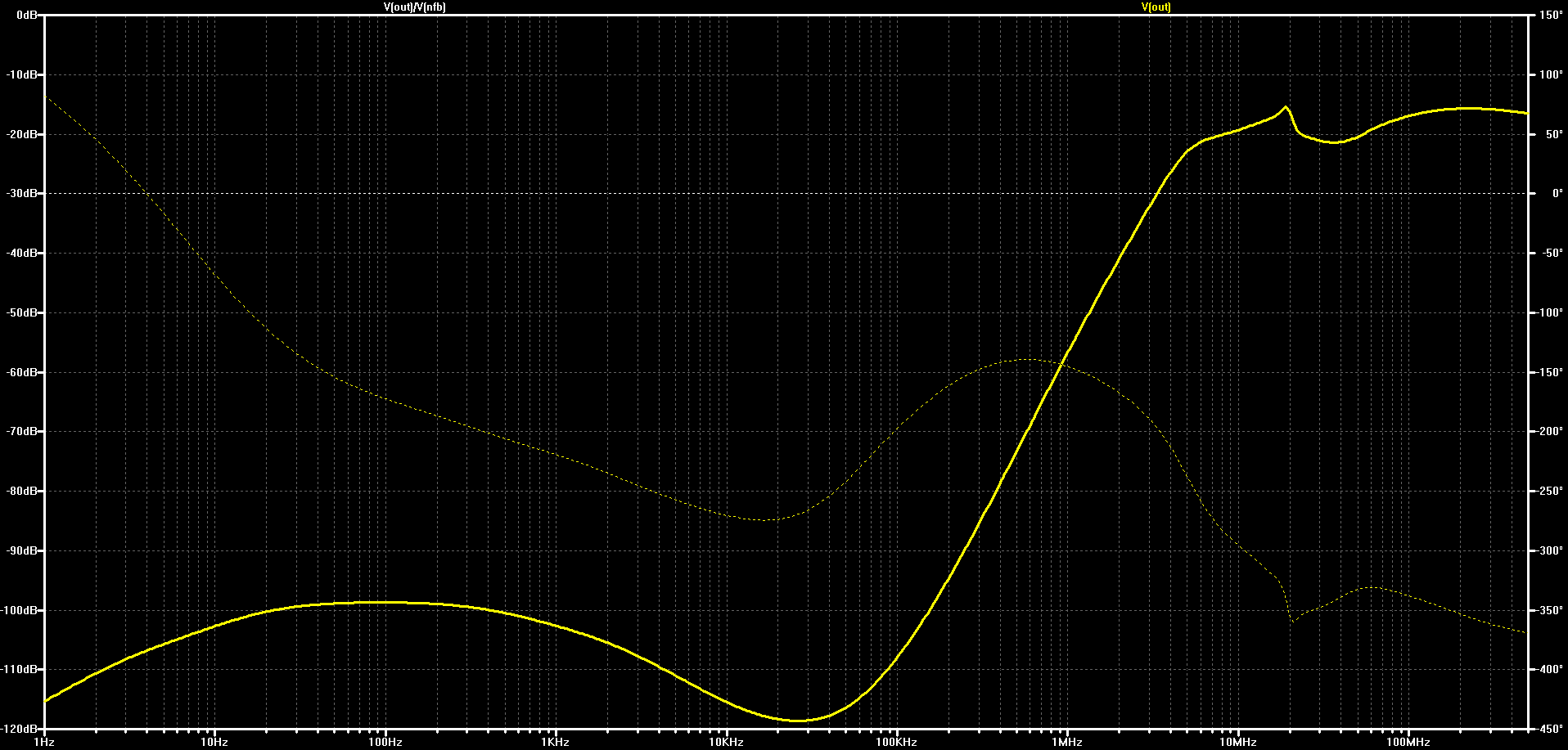Click the 1MHz frequency axis label
This screenshot has width=1568, height=750.
[1067, 743]
